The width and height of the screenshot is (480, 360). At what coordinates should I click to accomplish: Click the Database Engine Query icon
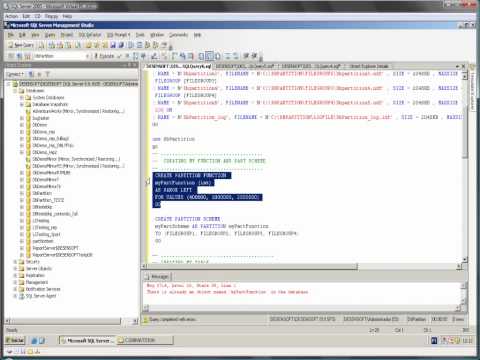click(41, 45)
